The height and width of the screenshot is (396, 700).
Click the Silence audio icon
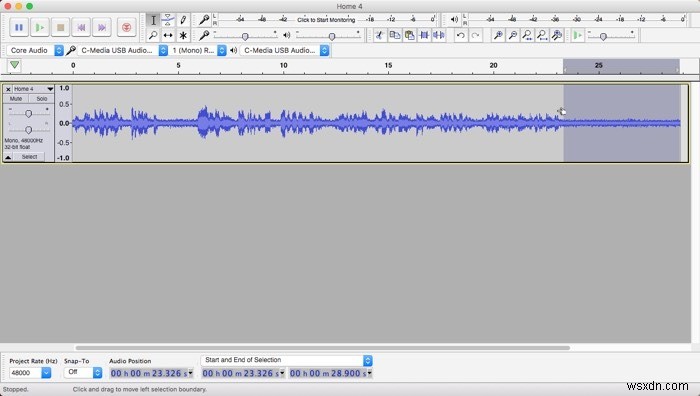click(439, 35)
